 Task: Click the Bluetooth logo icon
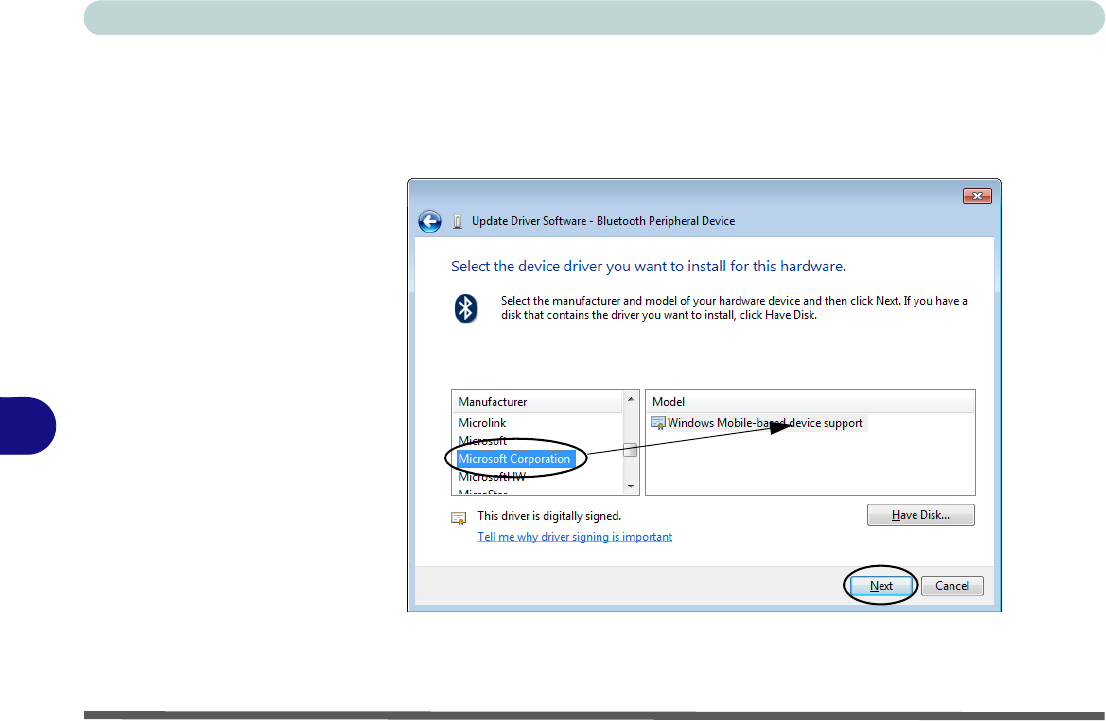pos(466,308)
